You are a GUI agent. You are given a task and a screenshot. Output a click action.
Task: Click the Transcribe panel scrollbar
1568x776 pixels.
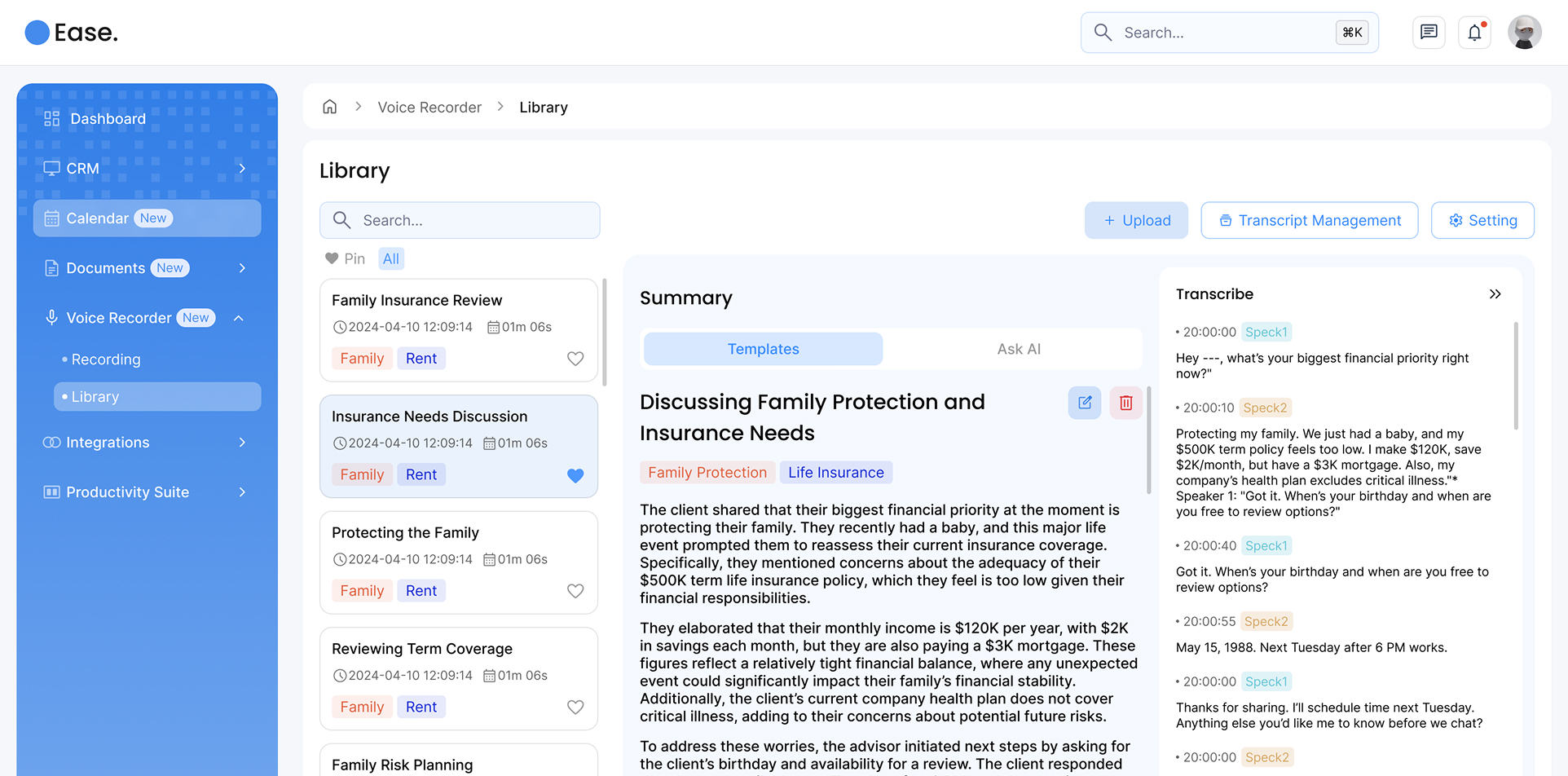[x=1516, y=376]
